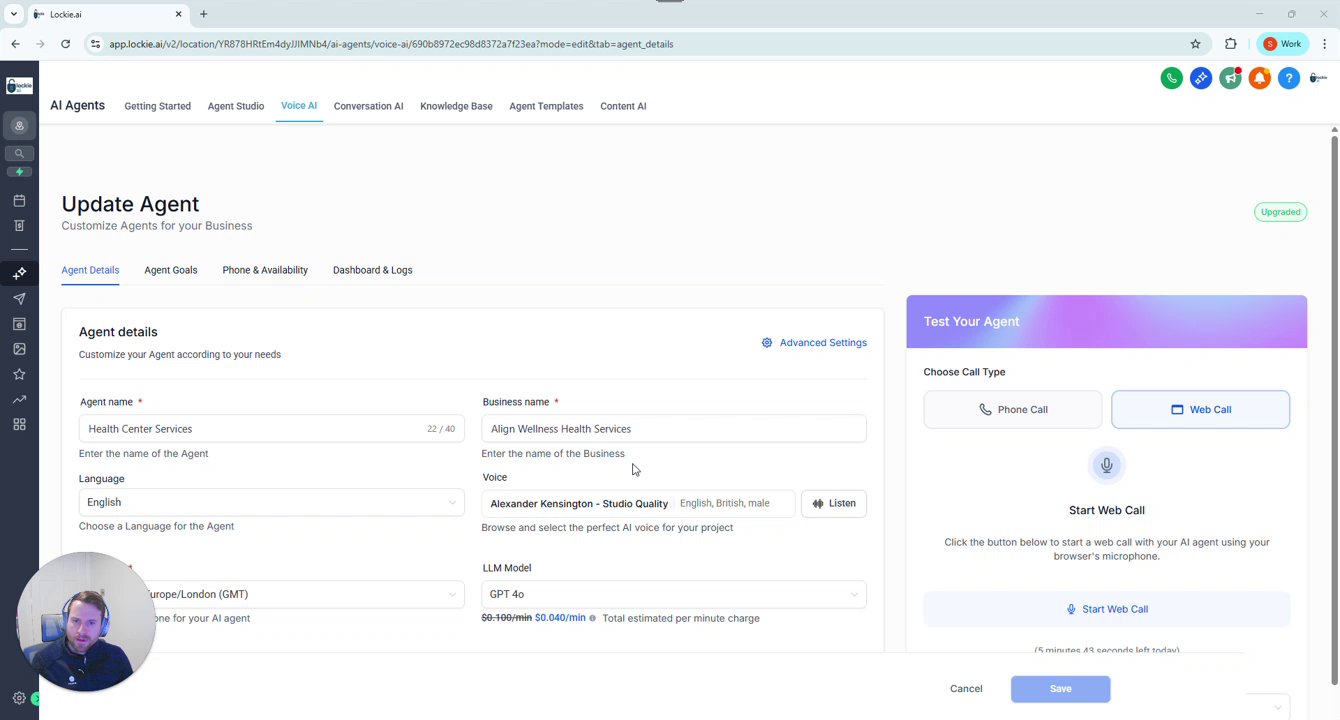The width and height of the screenshot is (1340, 720).
Task: Click the green Upgraded badge
Action: [x=1281, y=212]
